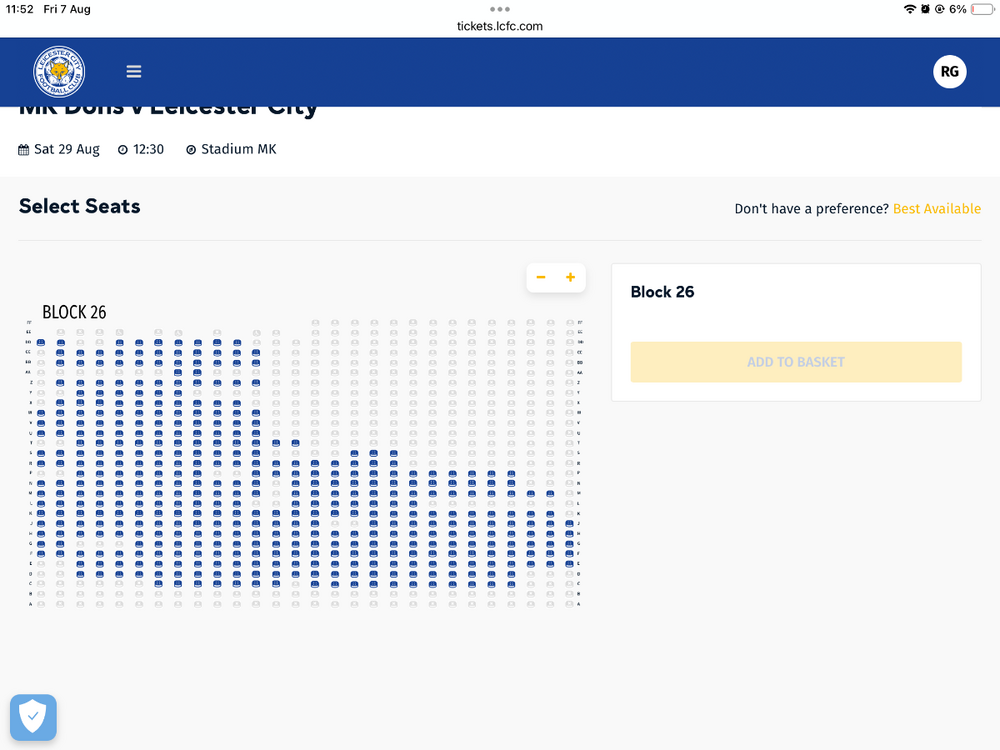
Task: Tap the tickets.lcfc.com address bar
Action: pos(500,26)
